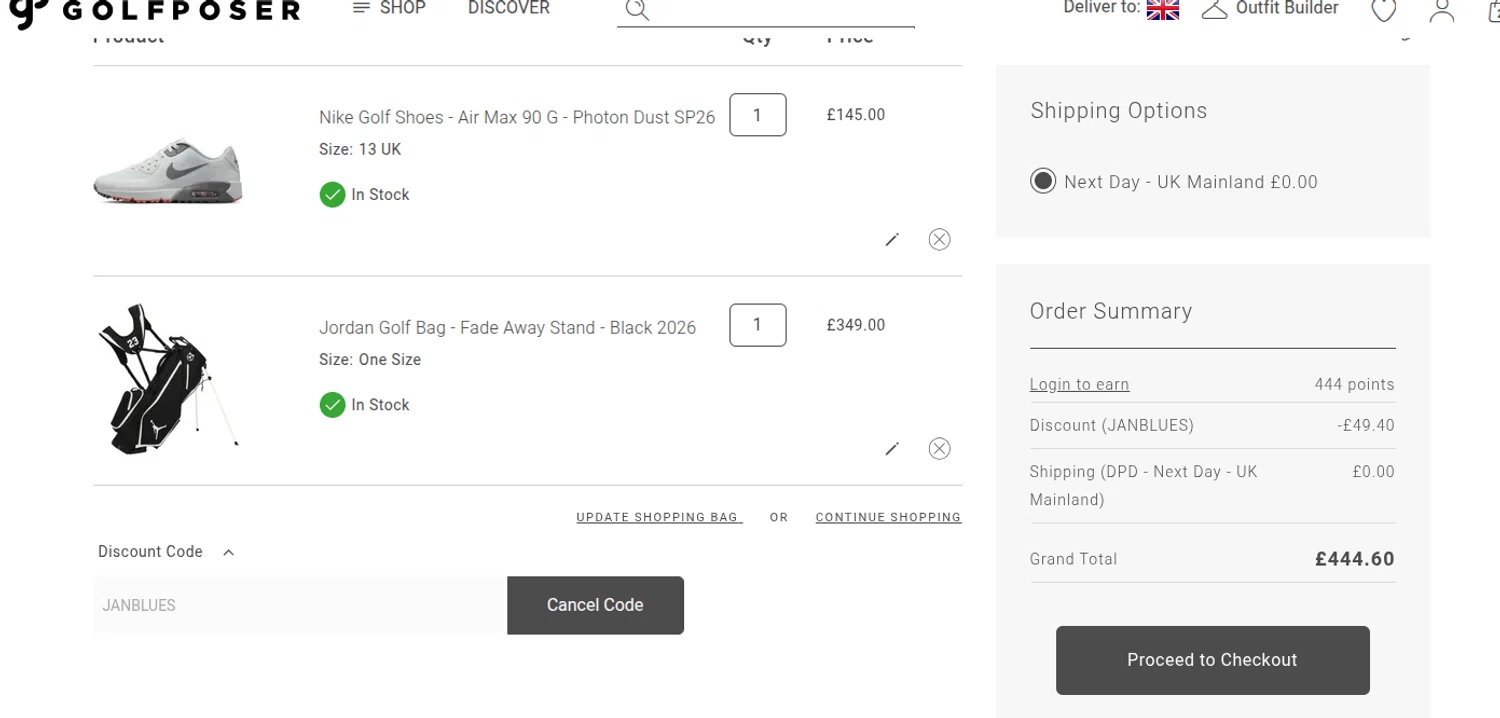1500x718 pixels.
Task: Edit the Jordan Golf Bag item
Action: [x=892, y=449]
